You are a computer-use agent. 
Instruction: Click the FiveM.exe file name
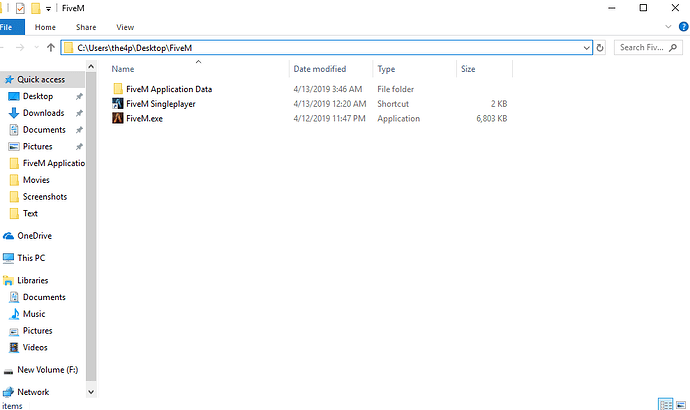click(x=144, y=118)
